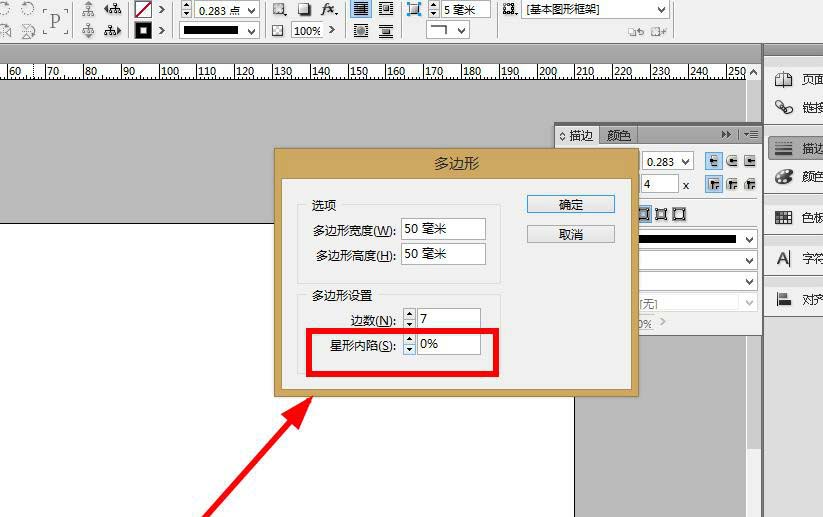Select round cap in stroke panel

(732, 161)
